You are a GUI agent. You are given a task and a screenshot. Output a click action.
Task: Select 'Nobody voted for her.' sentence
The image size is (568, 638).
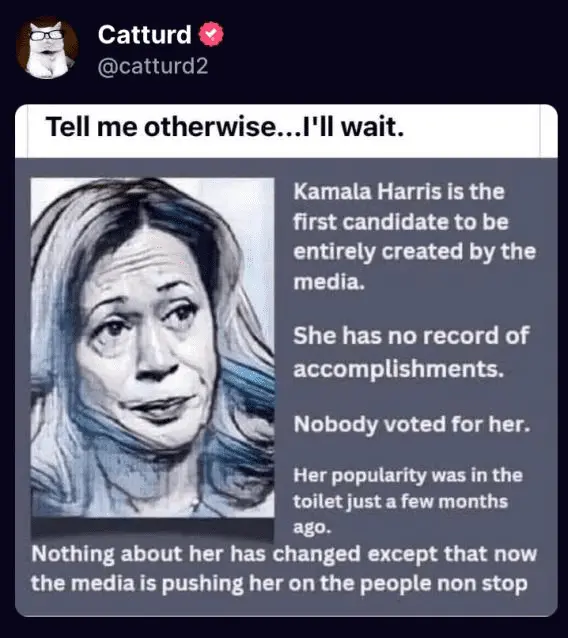point(412,424)
